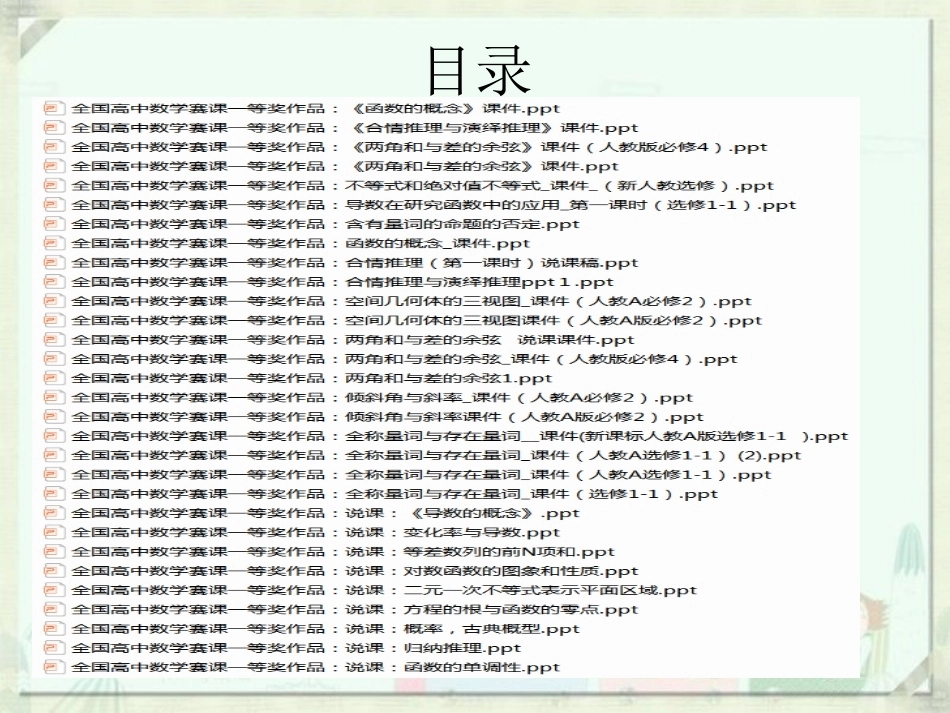Select 合情推理与演绎推理ppt 1.ppt

[343, 282]
